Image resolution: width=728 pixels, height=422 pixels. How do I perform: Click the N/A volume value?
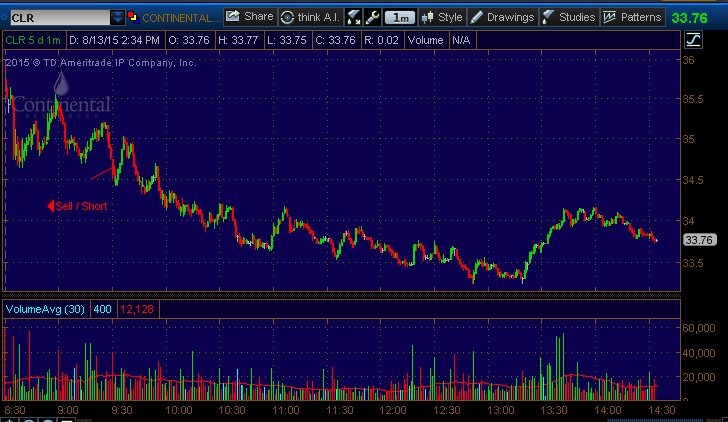(x=462, y=40)
